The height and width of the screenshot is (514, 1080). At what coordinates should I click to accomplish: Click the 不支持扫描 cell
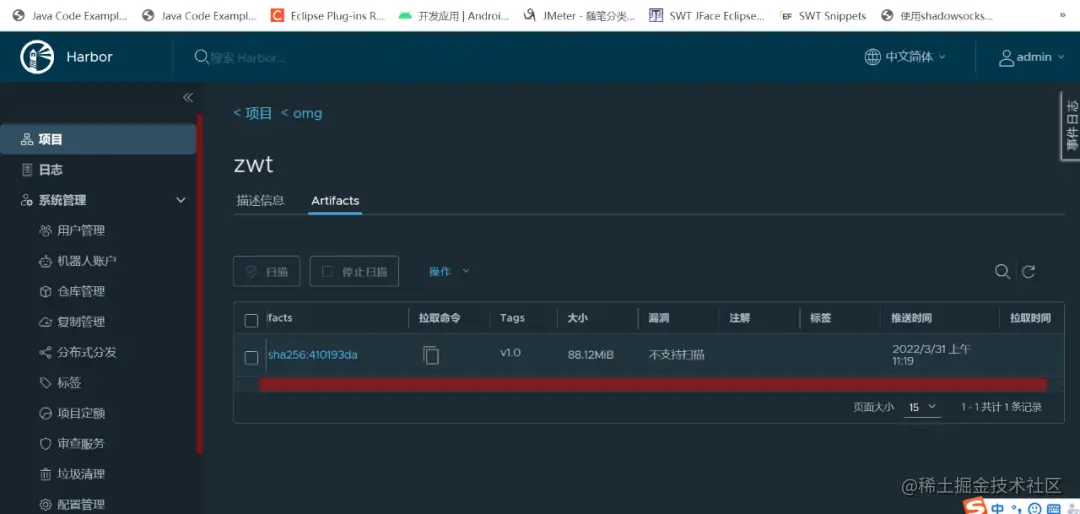tap(676, 355)
